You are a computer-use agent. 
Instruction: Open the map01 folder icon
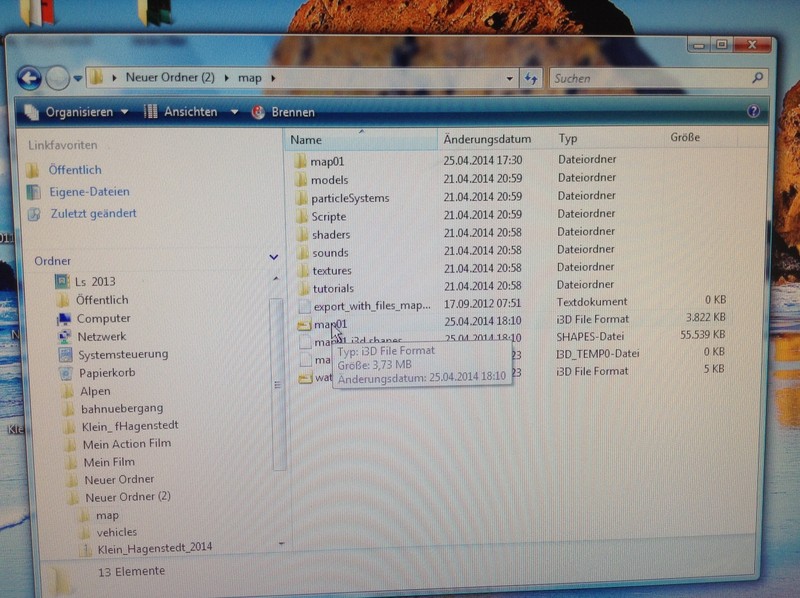pyautogui.click(x=303, y=161)
